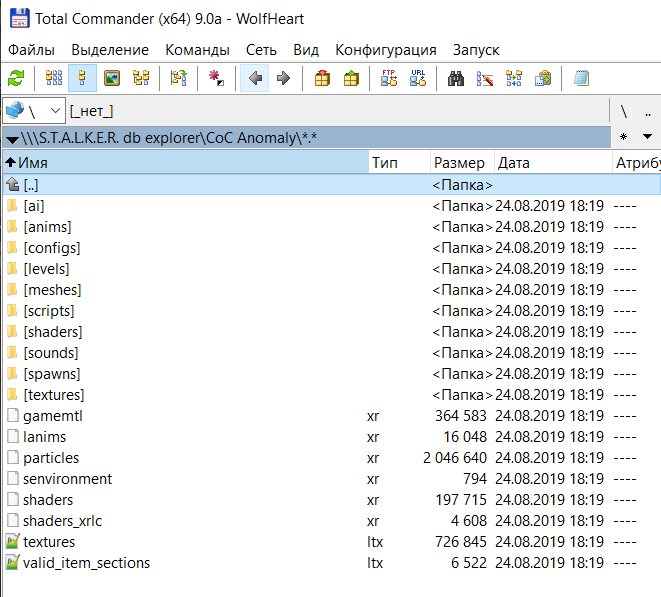Select the [scripts] folder
Image resolution: width=661 pixels, height=597 pixels.
[331, 311]
